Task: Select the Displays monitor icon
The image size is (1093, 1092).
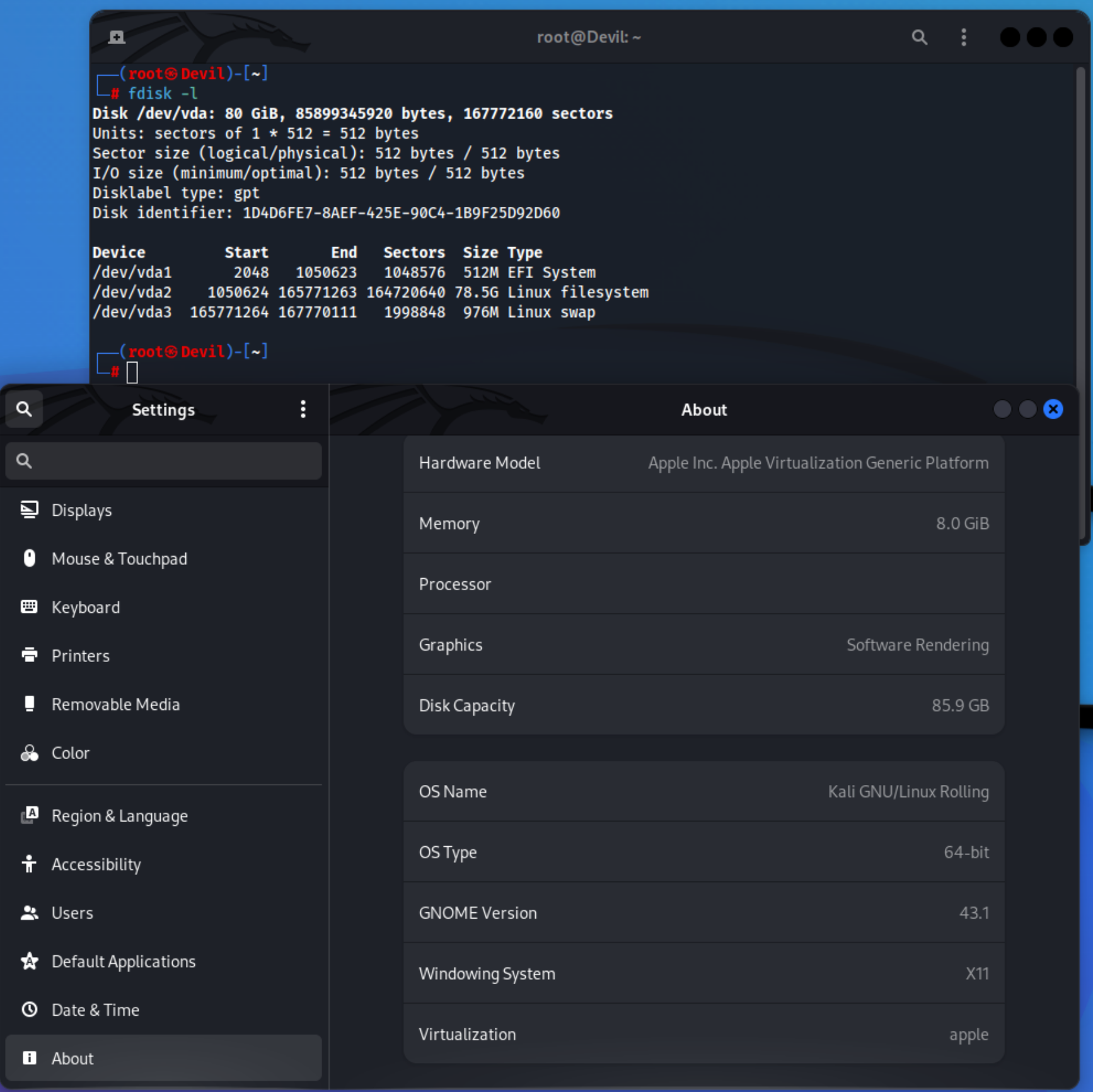Action: (x=29, y=509)
